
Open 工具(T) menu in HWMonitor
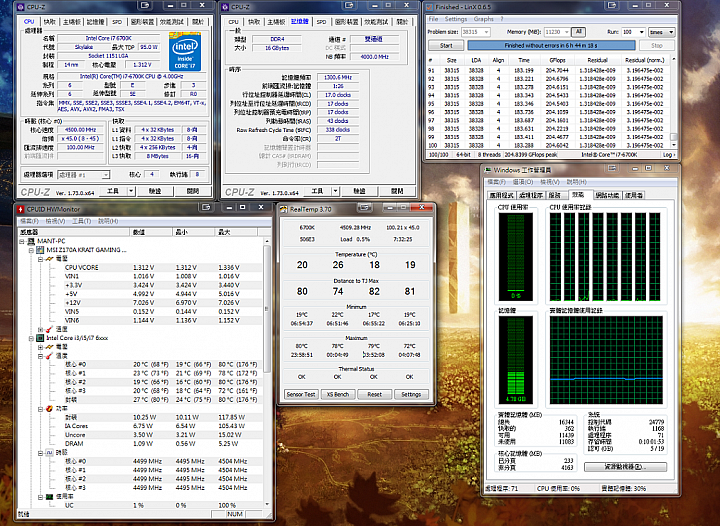[x=81, y=221]
